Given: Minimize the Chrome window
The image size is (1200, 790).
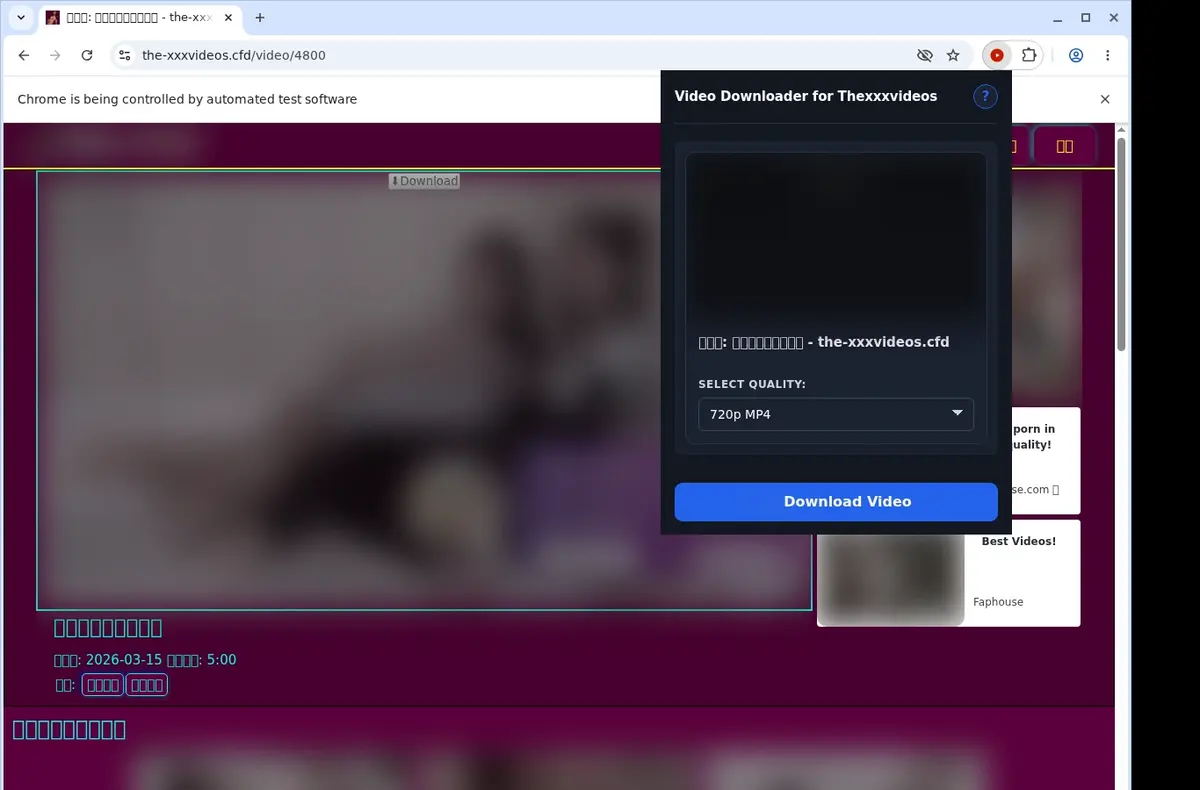Looking at the screenshot, I should click(1059, 18).
